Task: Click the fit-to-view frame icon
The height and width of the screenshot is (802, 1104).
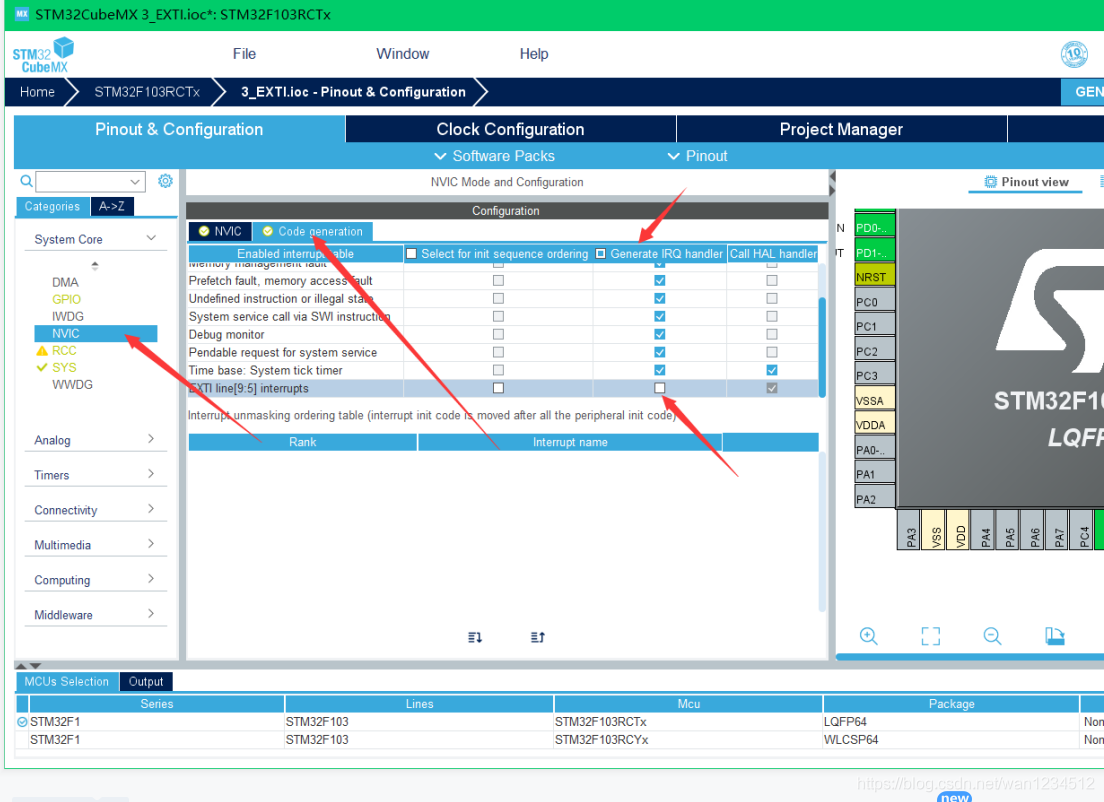Action: (930, 636)
